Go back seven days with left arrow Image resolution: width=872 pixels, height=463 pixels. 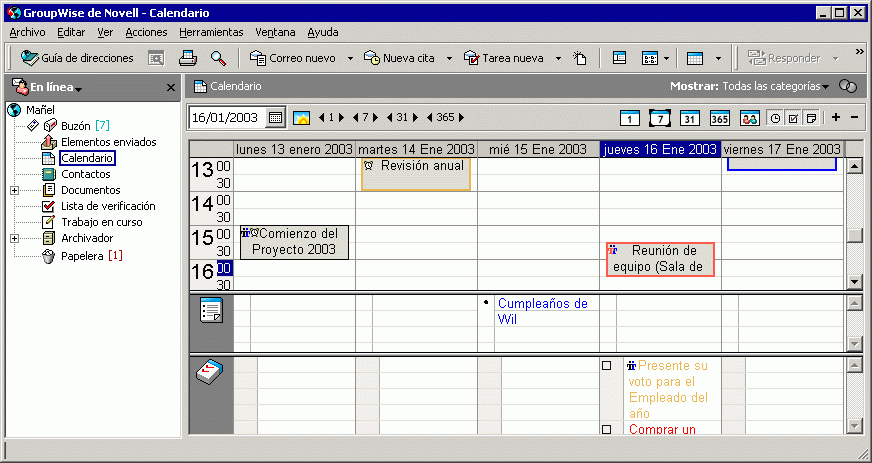pos(356,117)
